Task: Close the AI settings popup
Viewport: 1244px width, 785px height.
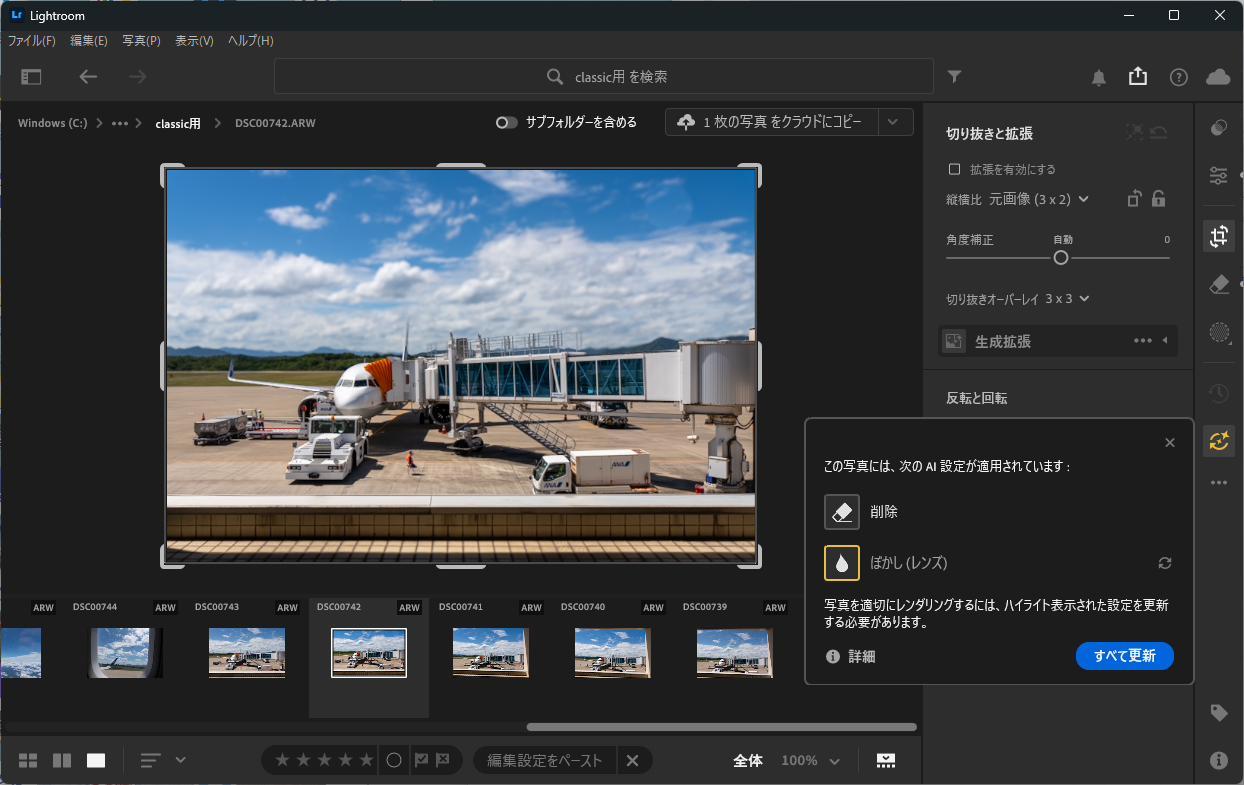Action: (1170, 443)
